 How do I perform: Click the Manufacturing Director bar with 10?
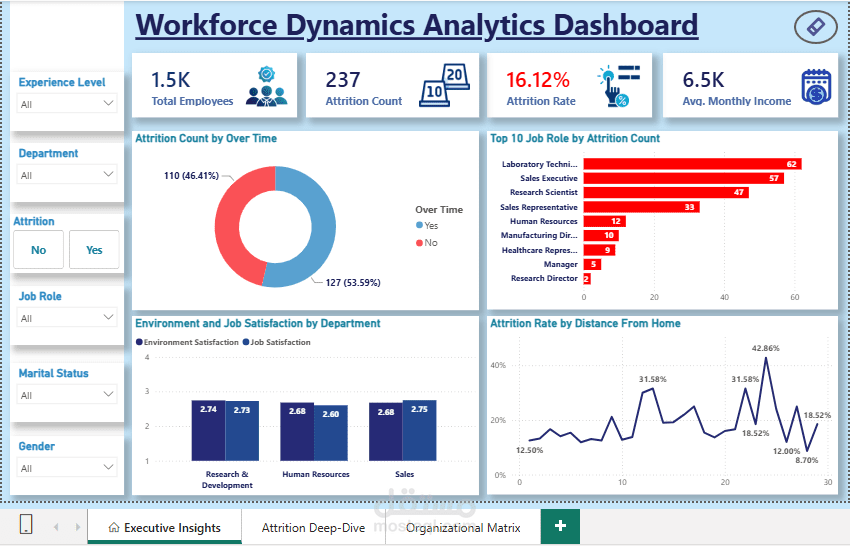click(601, 235)
